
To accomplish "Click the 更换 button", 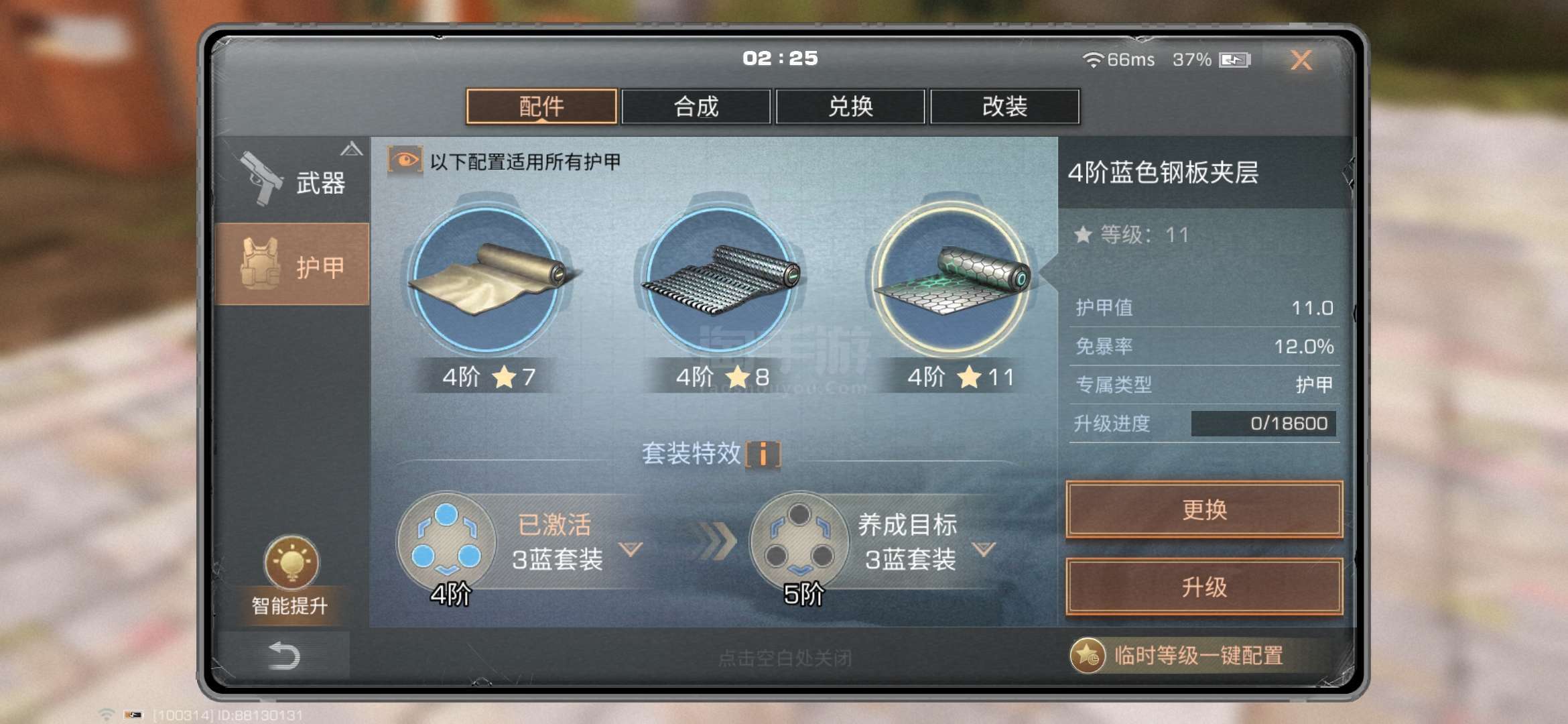I will pos(1204,509).
